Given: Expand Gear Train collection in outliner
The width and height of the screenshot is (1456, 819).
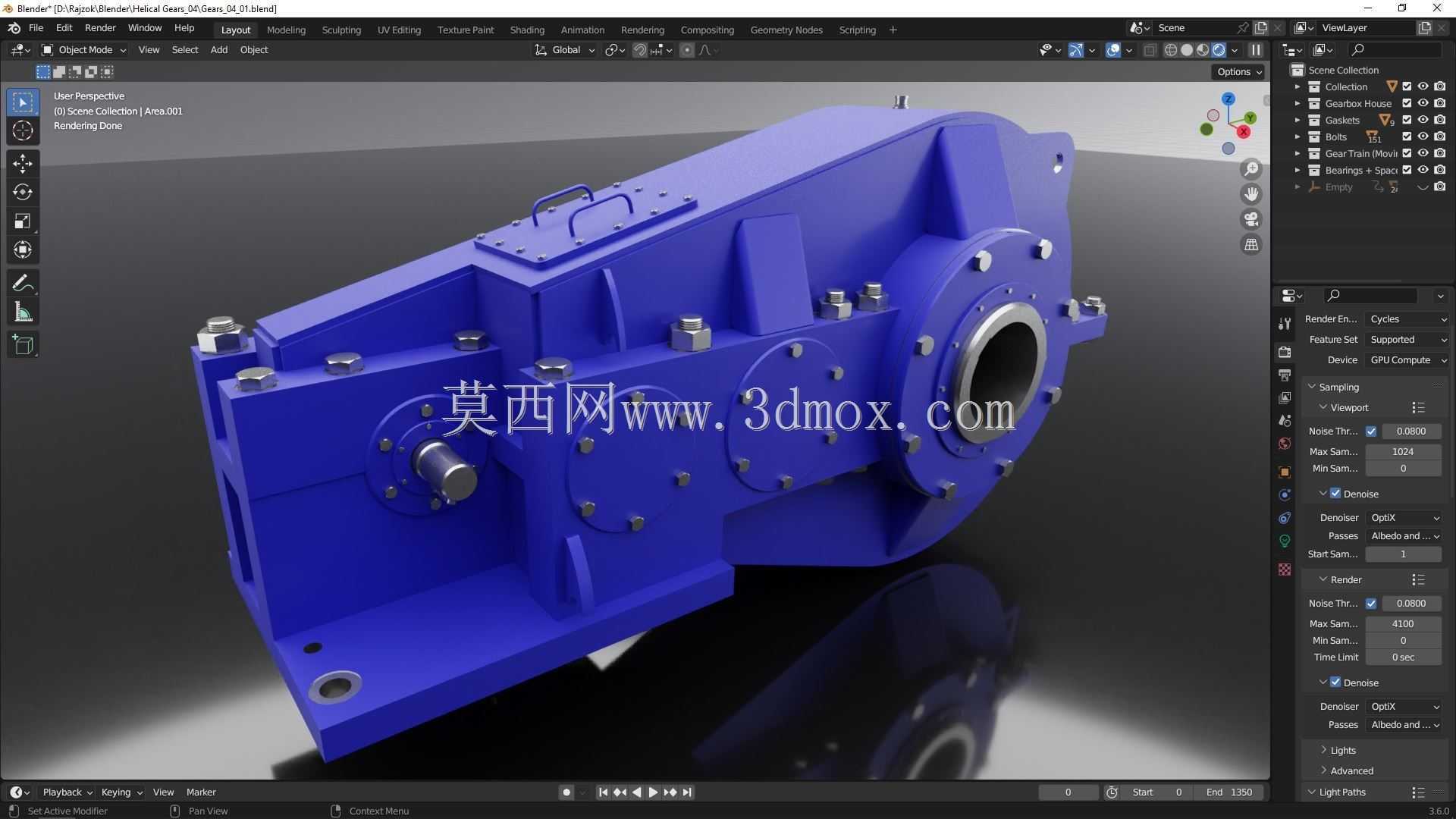Looking at the screenshot, I should pyautogui.click(x=1298, y=153).
